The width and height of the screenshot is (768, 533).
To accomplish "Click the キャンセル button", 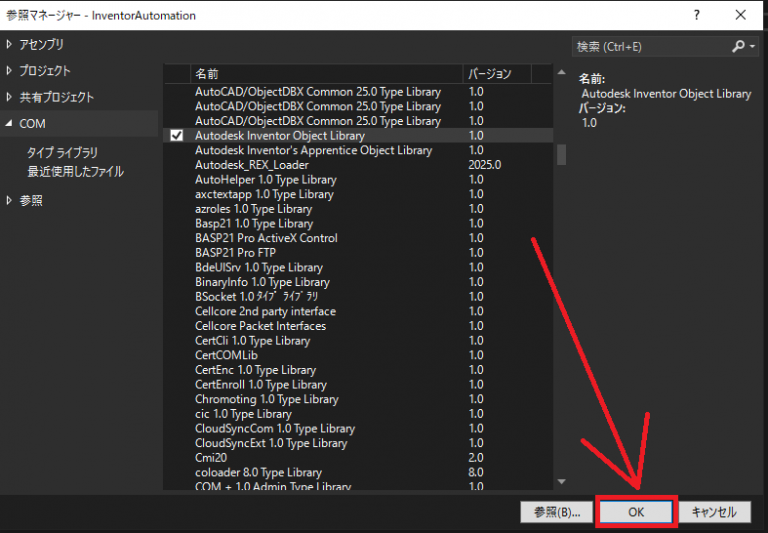I will [x=714, y=512].
